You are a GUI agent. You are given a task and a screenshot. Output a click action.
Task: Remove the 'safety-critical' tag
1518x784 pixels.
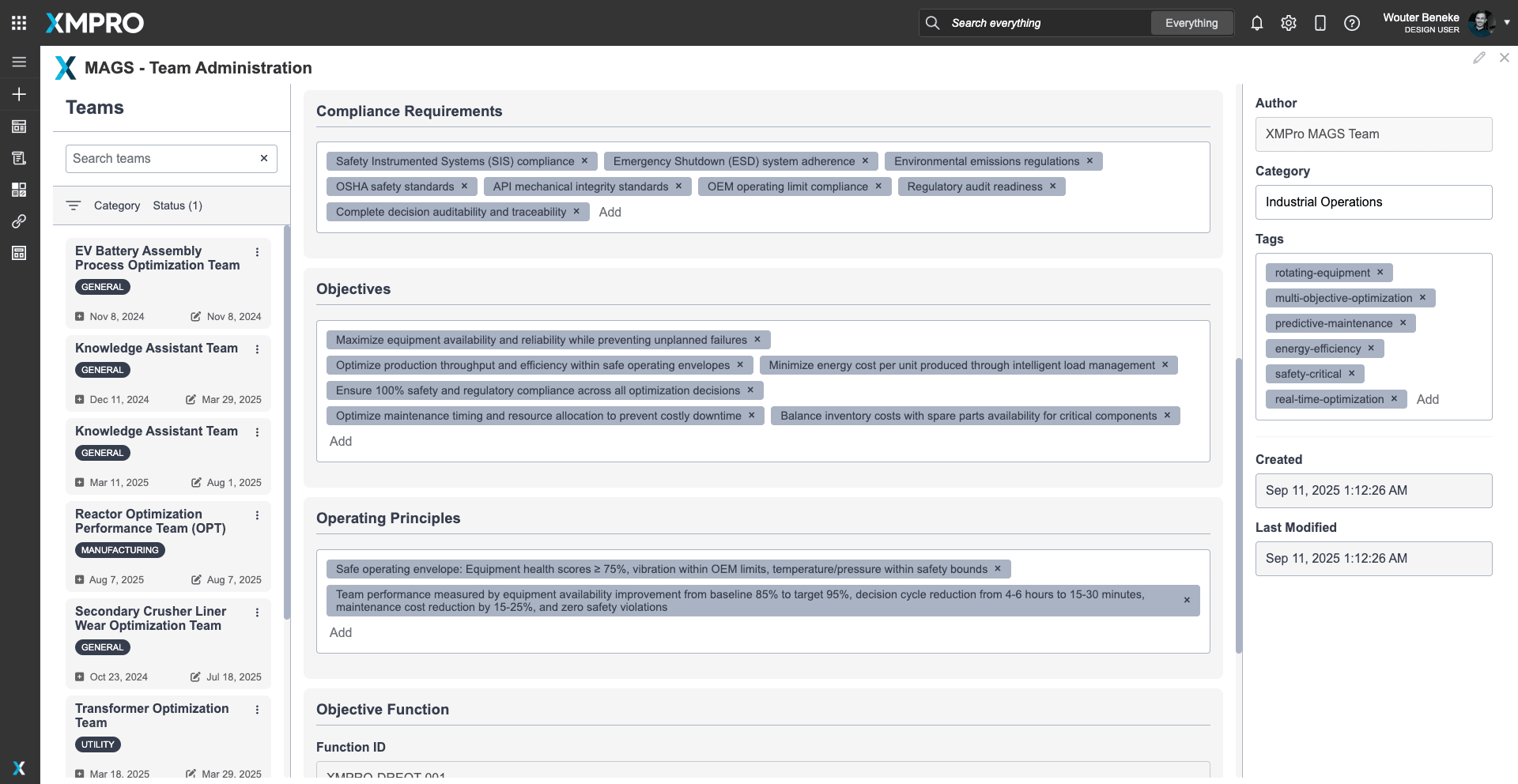1351,374
